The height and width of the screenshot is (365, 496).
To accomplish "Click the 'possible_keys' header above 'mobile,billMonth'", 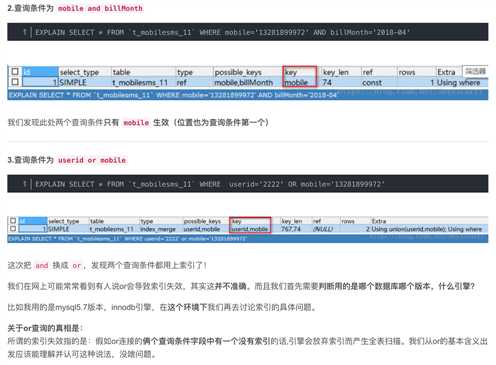I will (x=238, y=72).
